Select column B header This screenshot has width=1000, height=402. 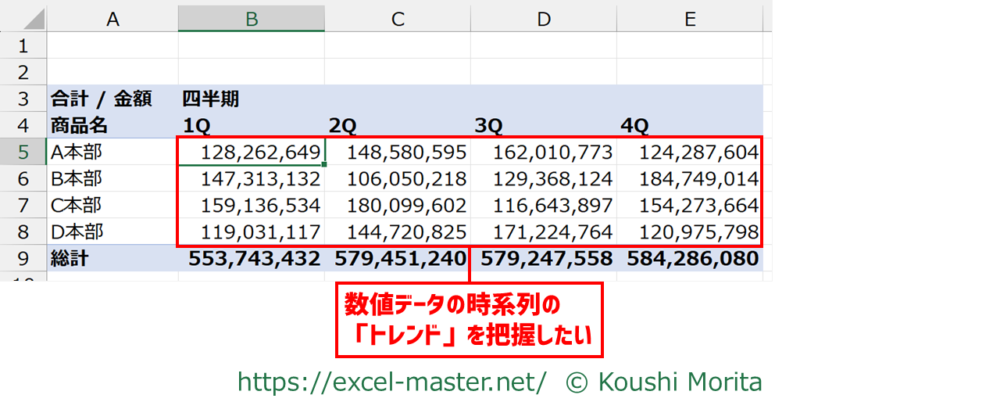point(251,18)
